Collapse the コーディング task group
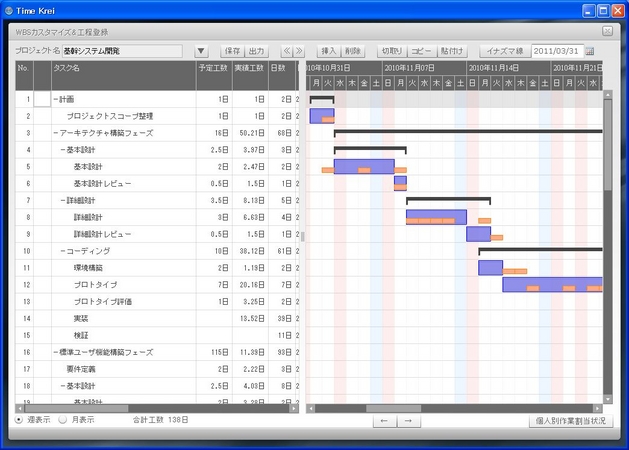The height and width of the screenshot is (450, 629). [x=64, y=251]
